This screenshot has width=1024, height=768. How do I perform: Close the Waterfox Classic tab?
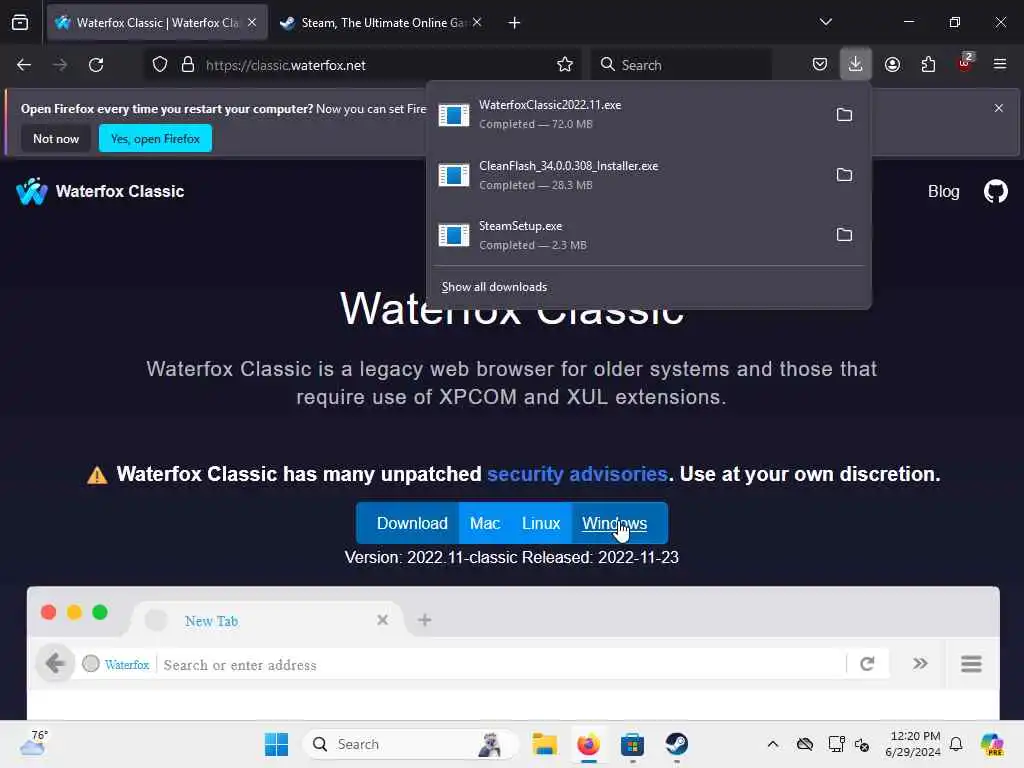click(x=252, y=23)
